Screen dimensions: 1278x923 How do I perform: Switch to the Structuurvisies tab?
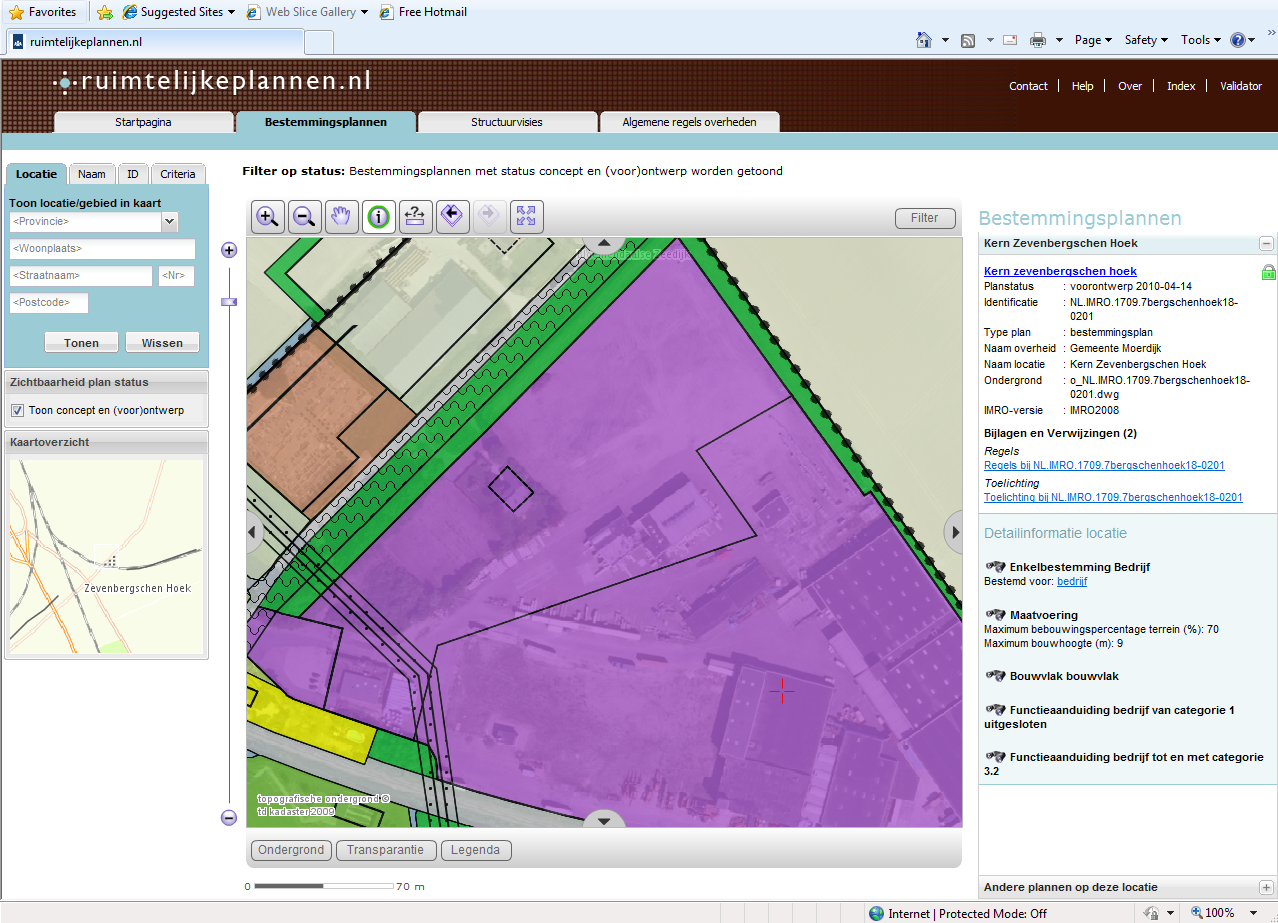coord(506,122)
